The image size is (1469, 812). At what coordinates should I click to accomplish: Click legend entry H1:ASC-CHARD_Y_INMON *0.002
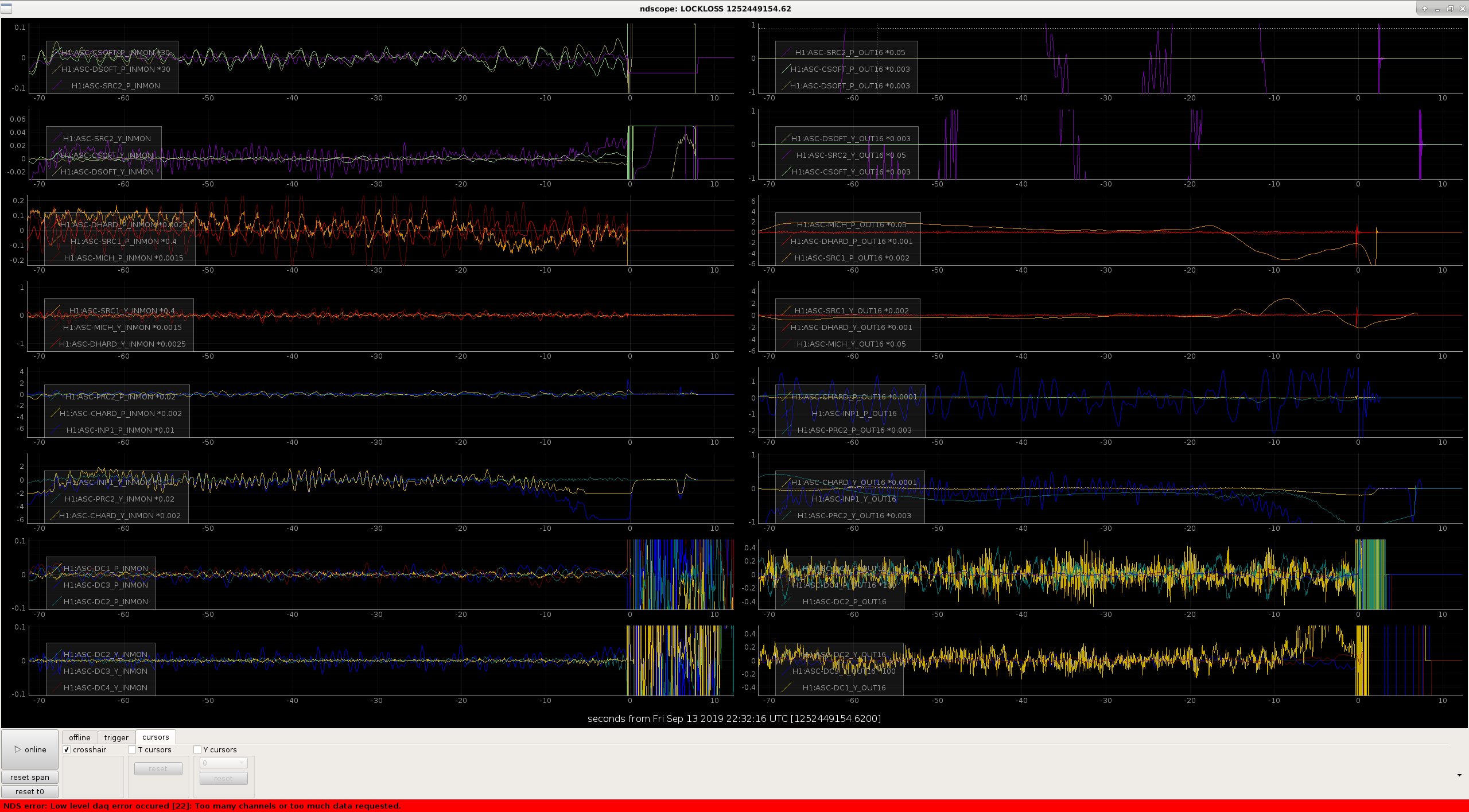pos(120,515)
